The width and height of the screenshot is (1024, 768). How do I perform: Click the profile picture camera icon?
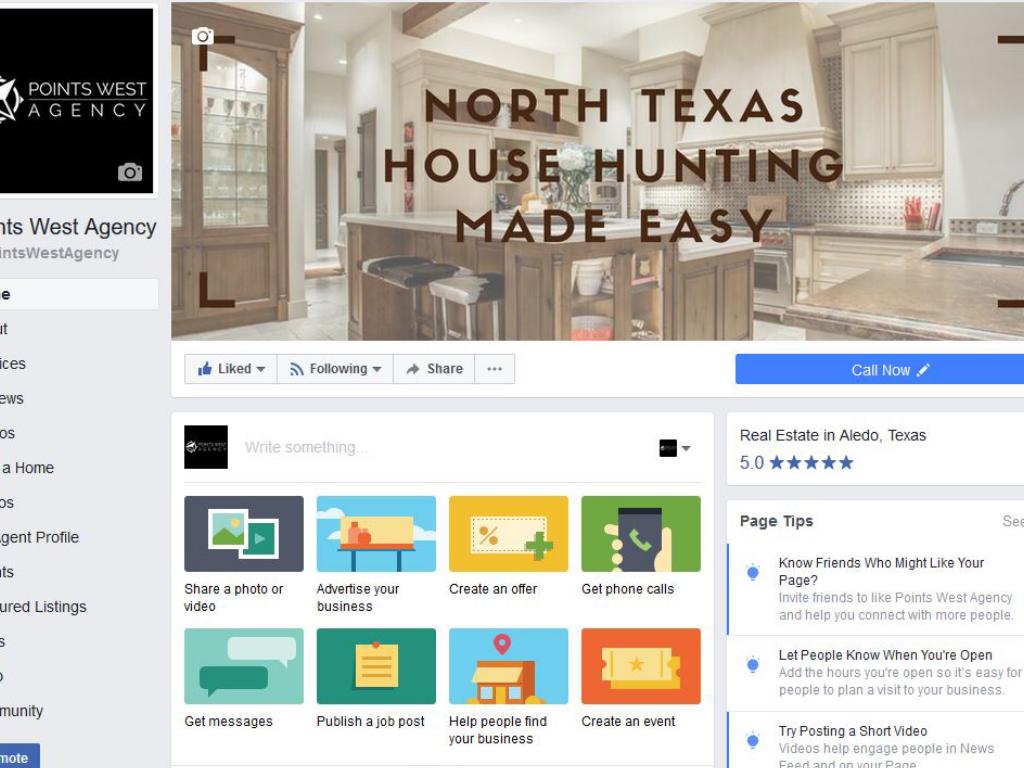pos(130,172)
